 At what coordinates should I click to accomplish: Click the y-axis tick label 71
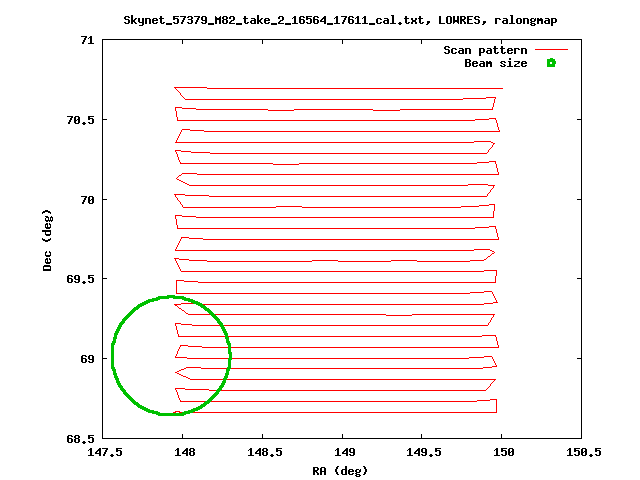coord(87,40)
